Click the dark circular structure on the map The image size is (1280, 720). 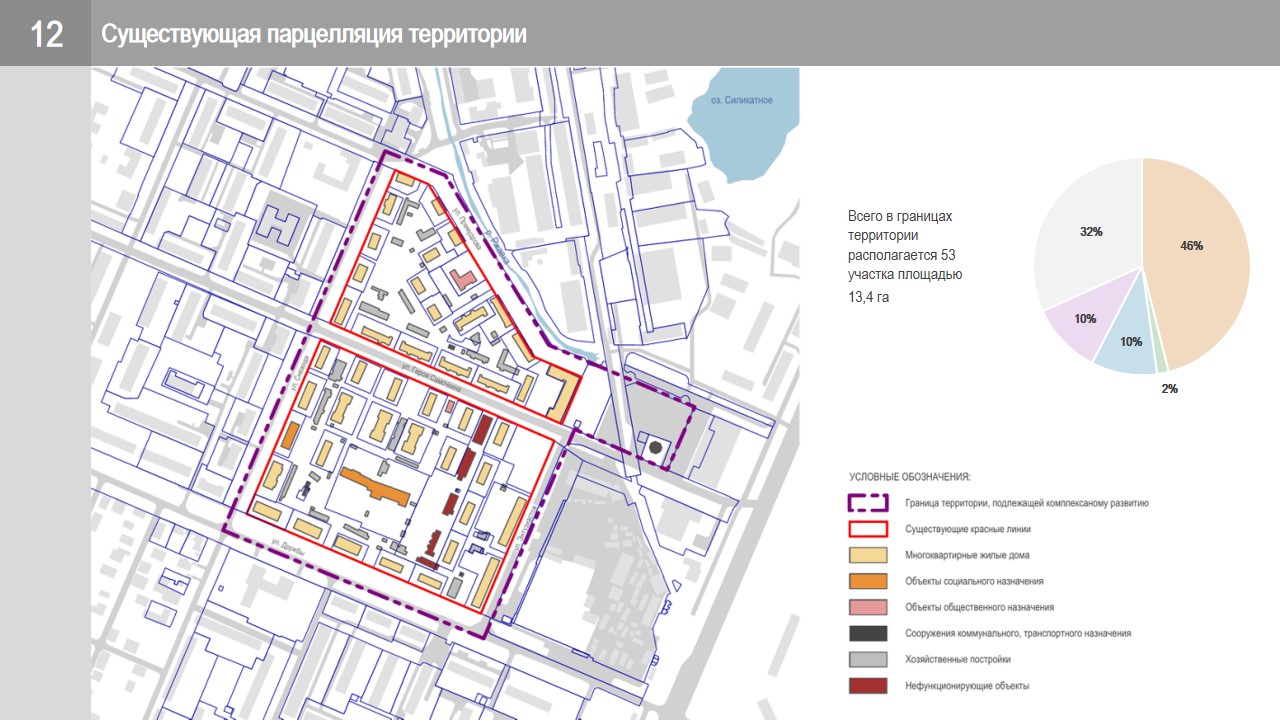pos(655,449)
